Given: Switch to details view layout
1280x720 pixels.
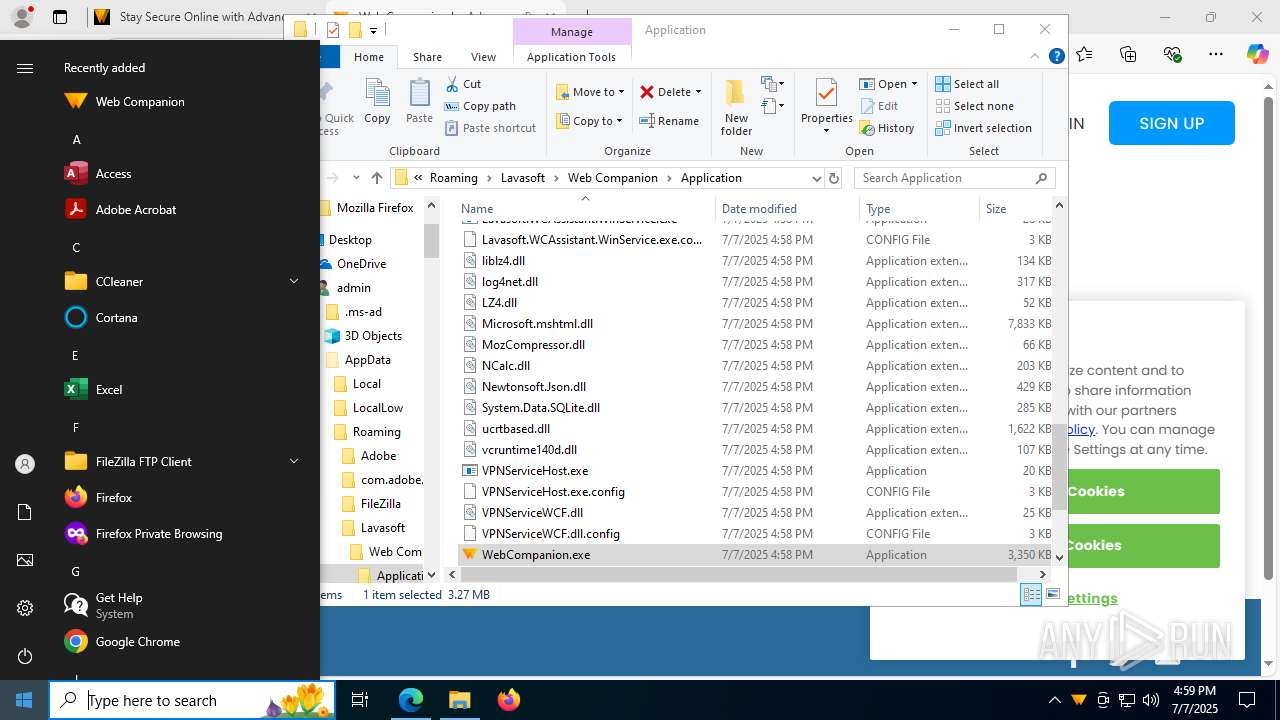Looking at the screenshot, I should 1031,594.
